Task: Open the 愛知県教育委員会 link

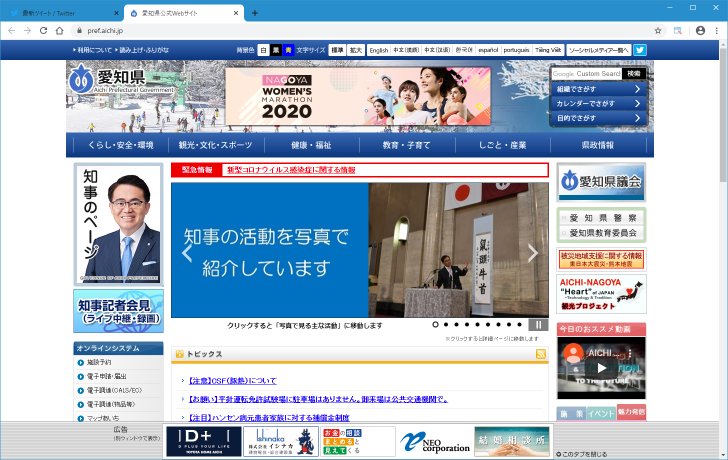Action: 602,233
